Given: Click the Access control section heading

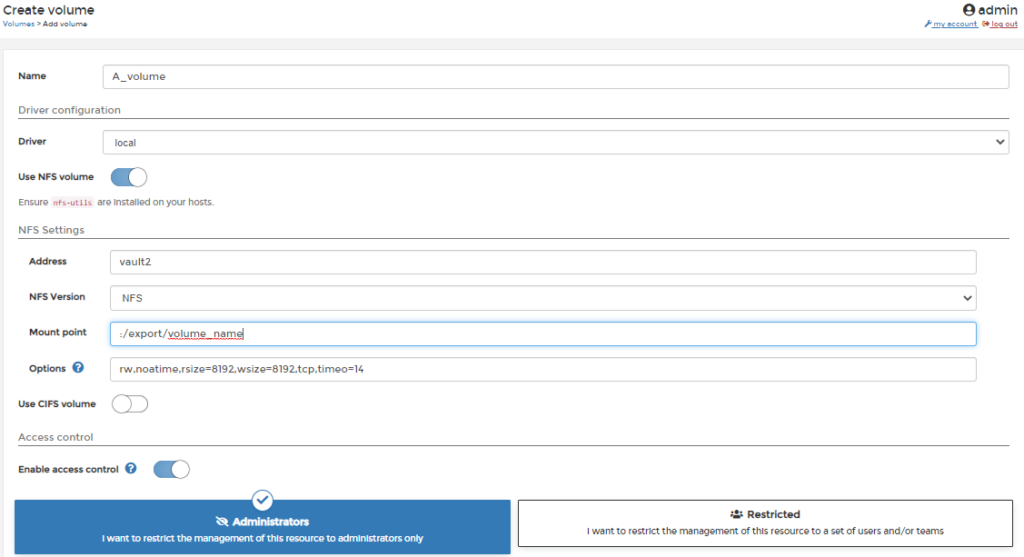Looking at the screenshot, I should (x=56, y=437).
